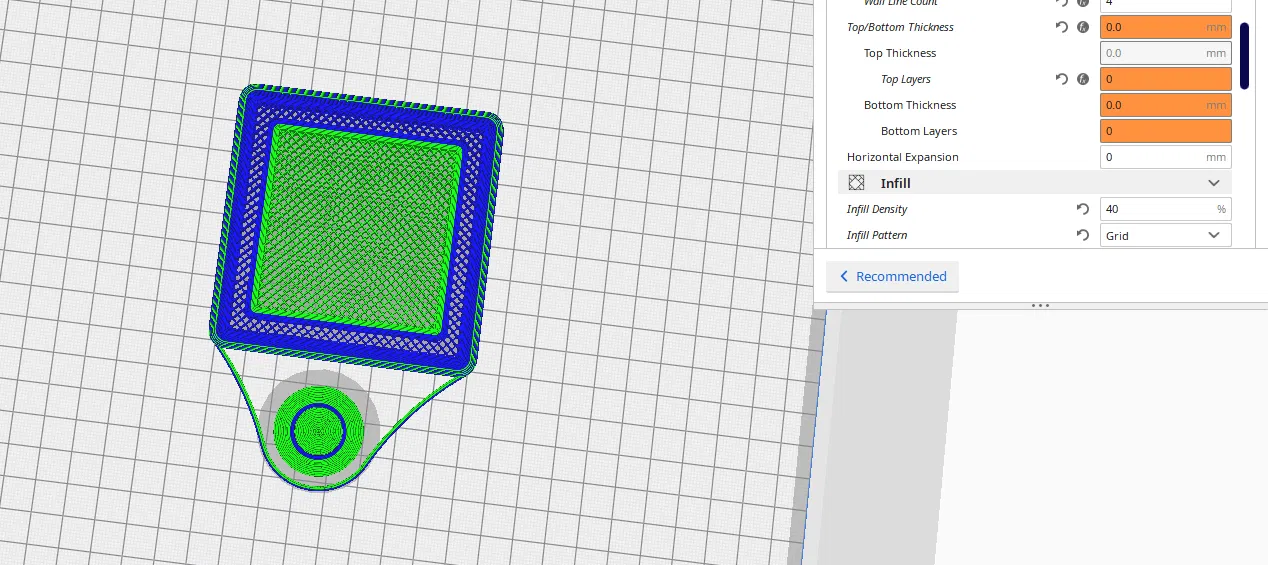Select the Infill Pattern label
This screenshot has height=565, width=1268.
(877, 235)
